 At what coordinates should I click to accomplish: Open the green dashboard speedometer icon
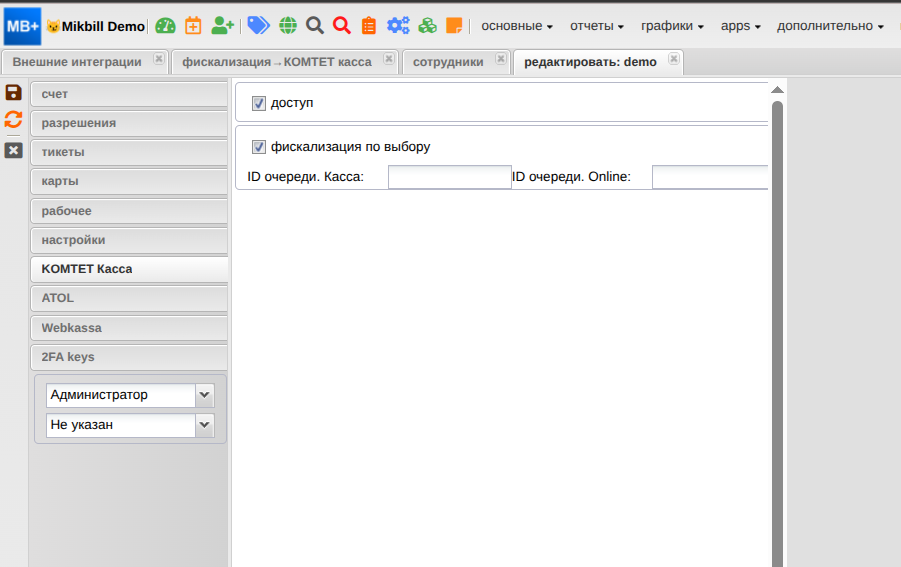coord(165,26)
